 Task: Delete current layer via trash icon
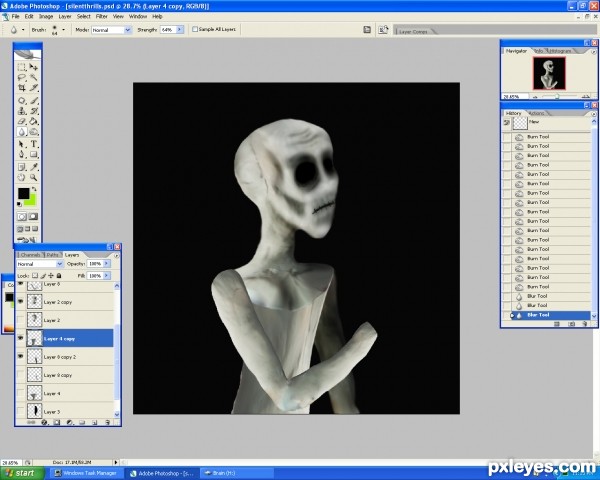point(108,423)
